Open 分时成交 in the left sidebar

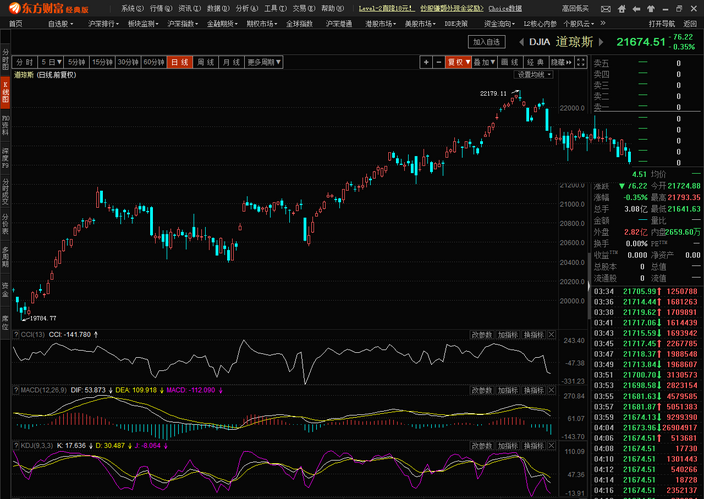[x=5, y=193]
